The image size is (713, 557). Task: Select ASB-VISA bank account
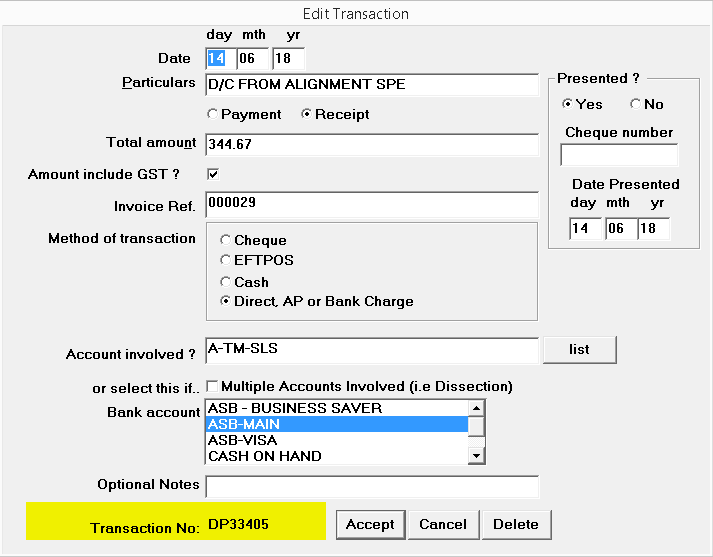point(337,440)
